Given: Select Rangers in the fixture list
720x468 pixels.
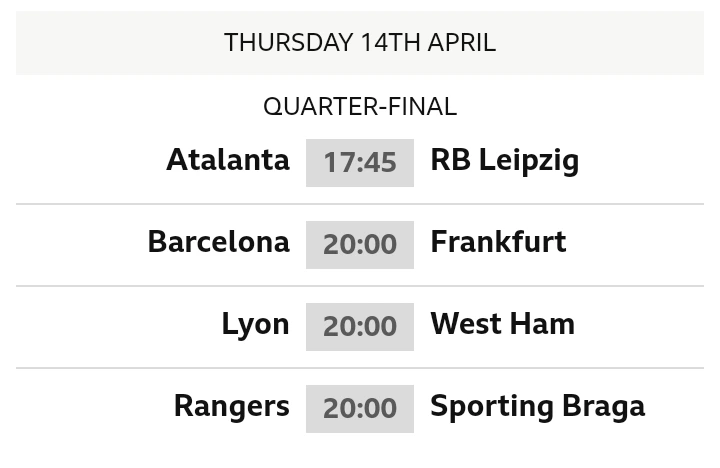Looking at the screenshot, I should (x=231, y=406).
